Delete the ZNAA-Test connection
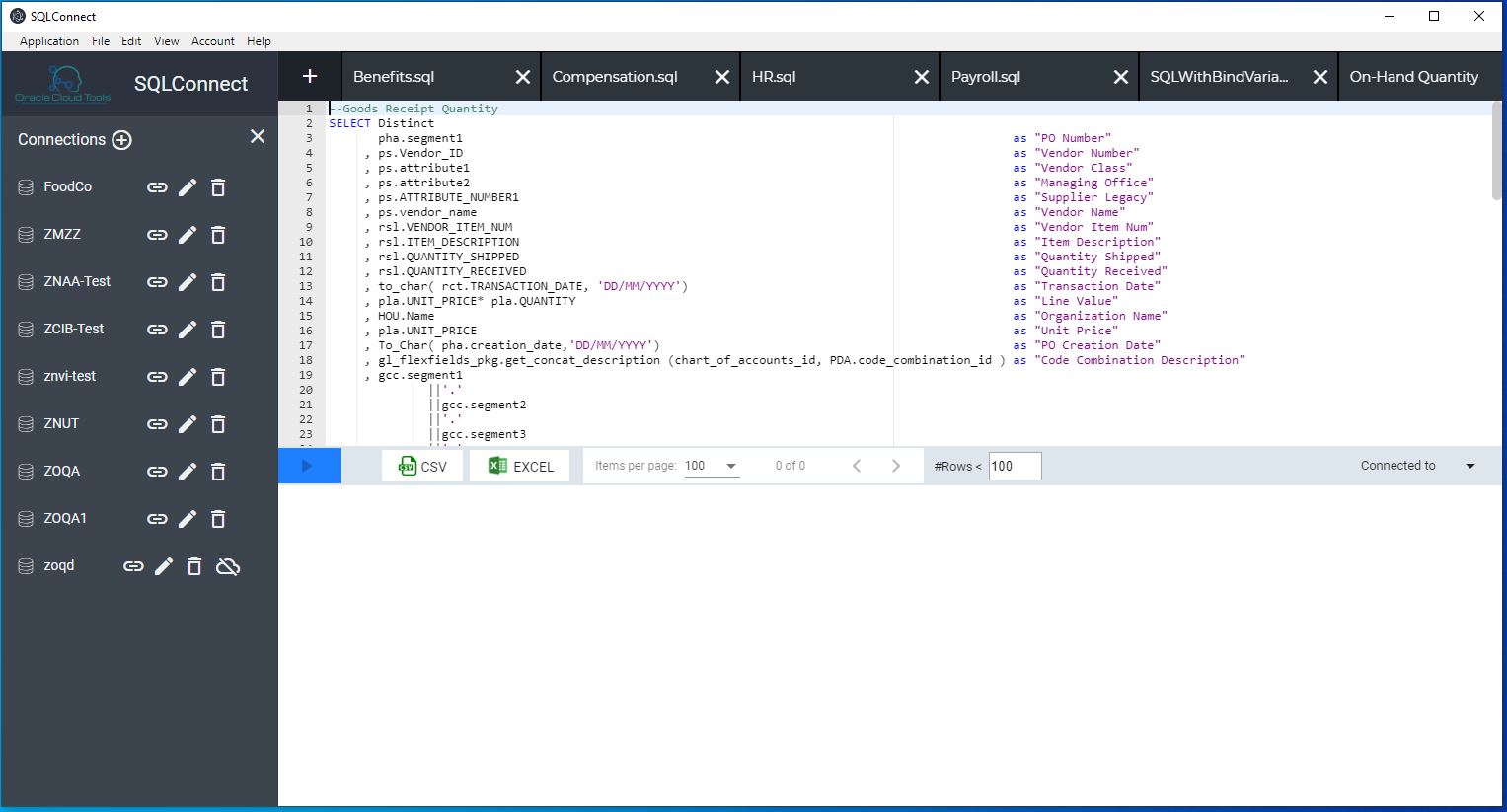This screenshot has width=1507, height=812. tap(218, 282)
